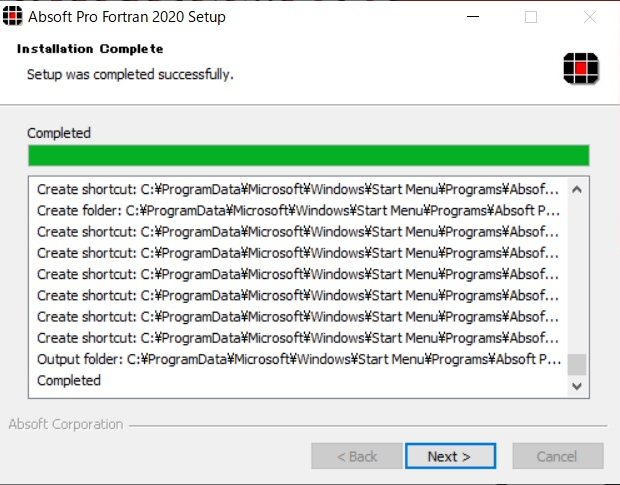Select the 'Create folder' log line
620x485 pixels.
coord(299,211)
